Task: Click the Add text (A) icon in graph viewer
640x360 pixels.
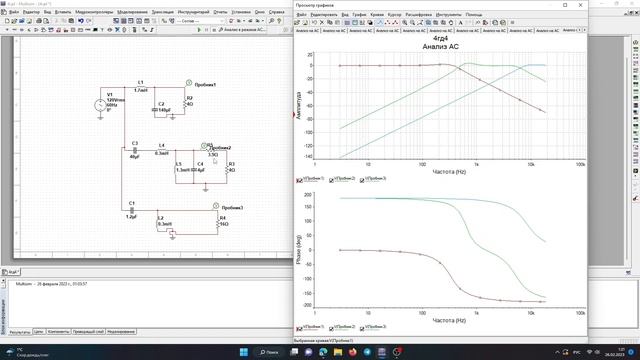Action: (x=460, y=23)
